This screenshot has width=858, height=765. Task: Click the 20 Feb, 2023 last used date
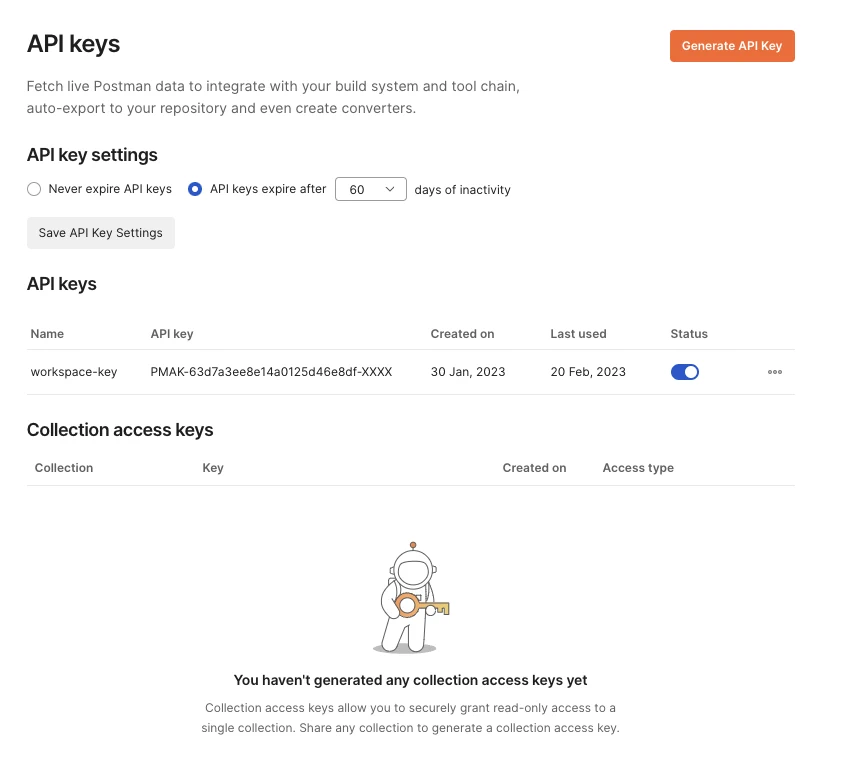[x=588, y=372]
